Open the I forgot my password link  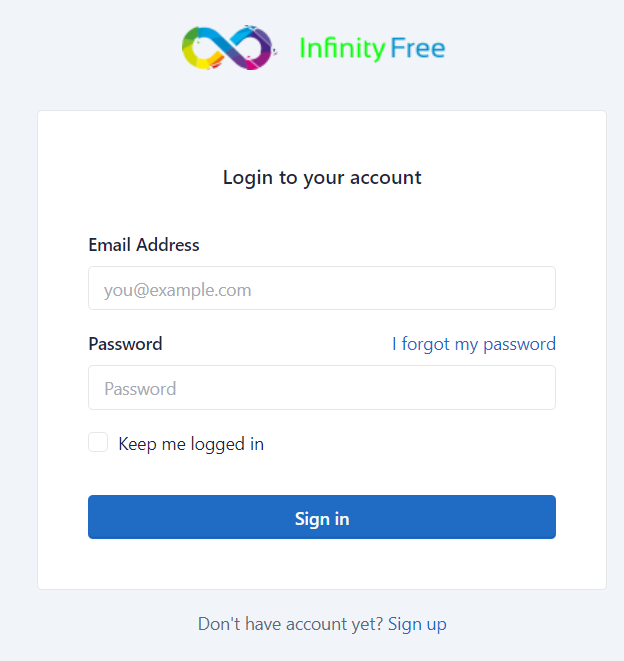pos(474,344)
